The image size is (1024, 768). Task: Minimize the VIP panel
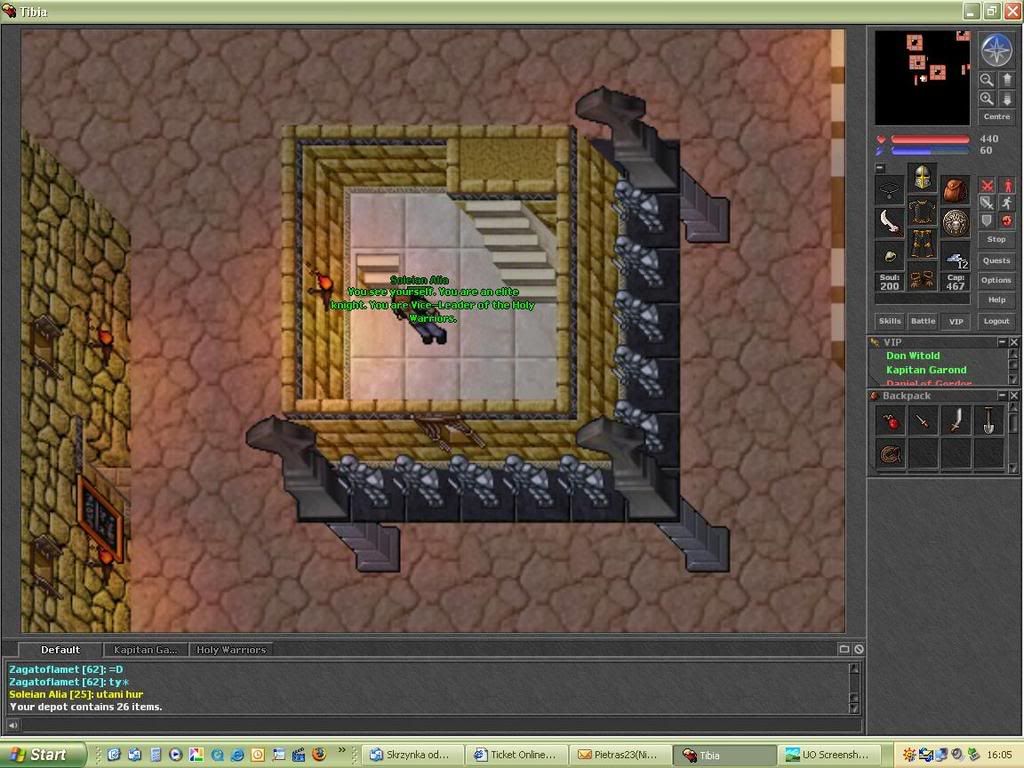[x=1002, y=342]
